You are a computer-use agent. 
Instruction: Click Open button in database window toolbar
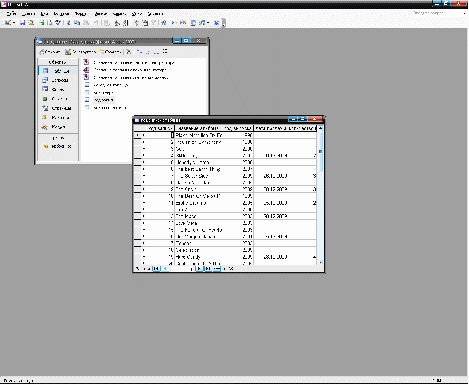50,52
